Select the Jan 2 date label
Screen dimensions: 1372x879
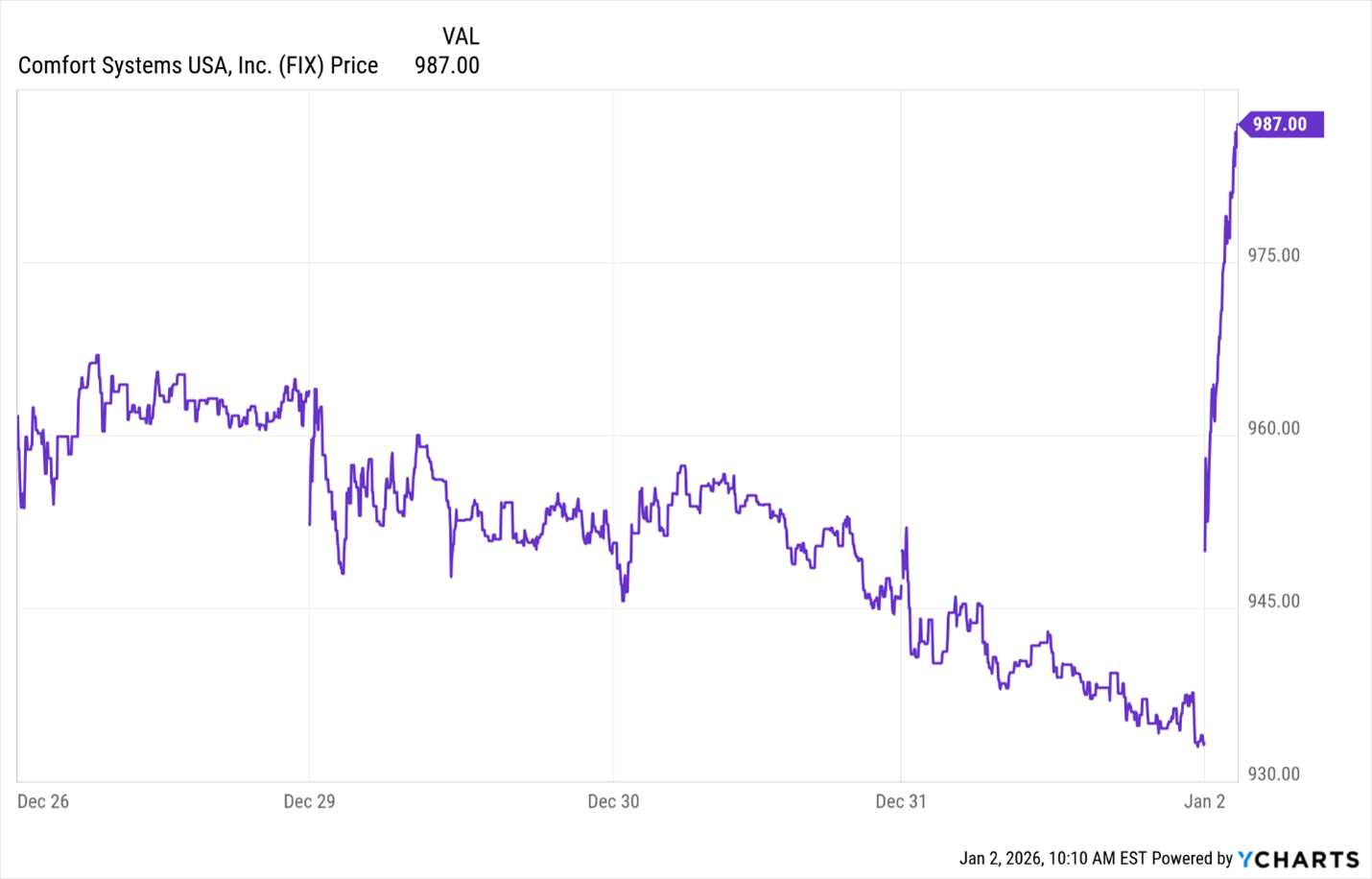click(x=1205, y=801)
